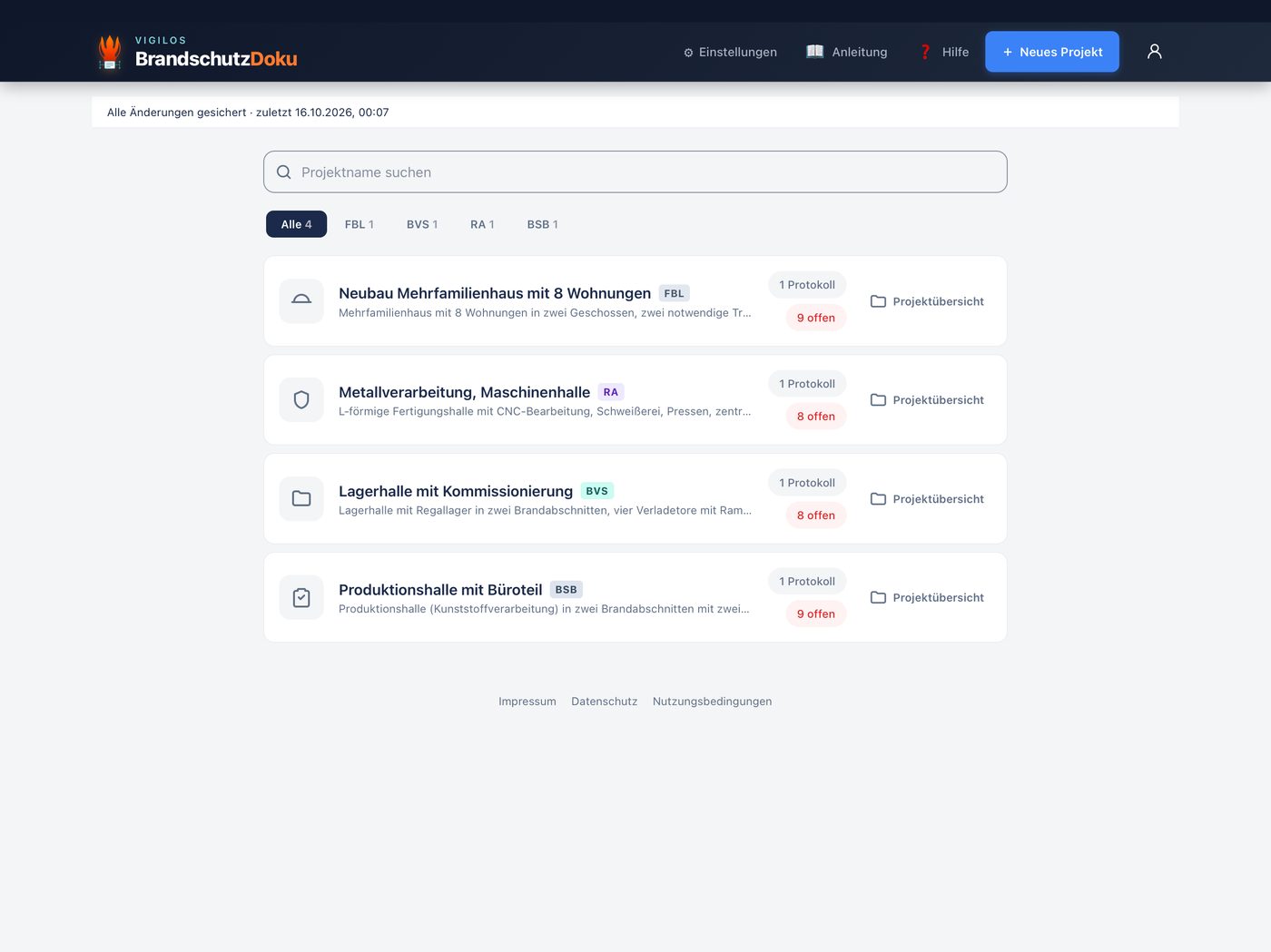Click the 8 offen badge of Metallverarbeitung
The width and height of the screenshot is (1271, 952).
pos(816,417)
